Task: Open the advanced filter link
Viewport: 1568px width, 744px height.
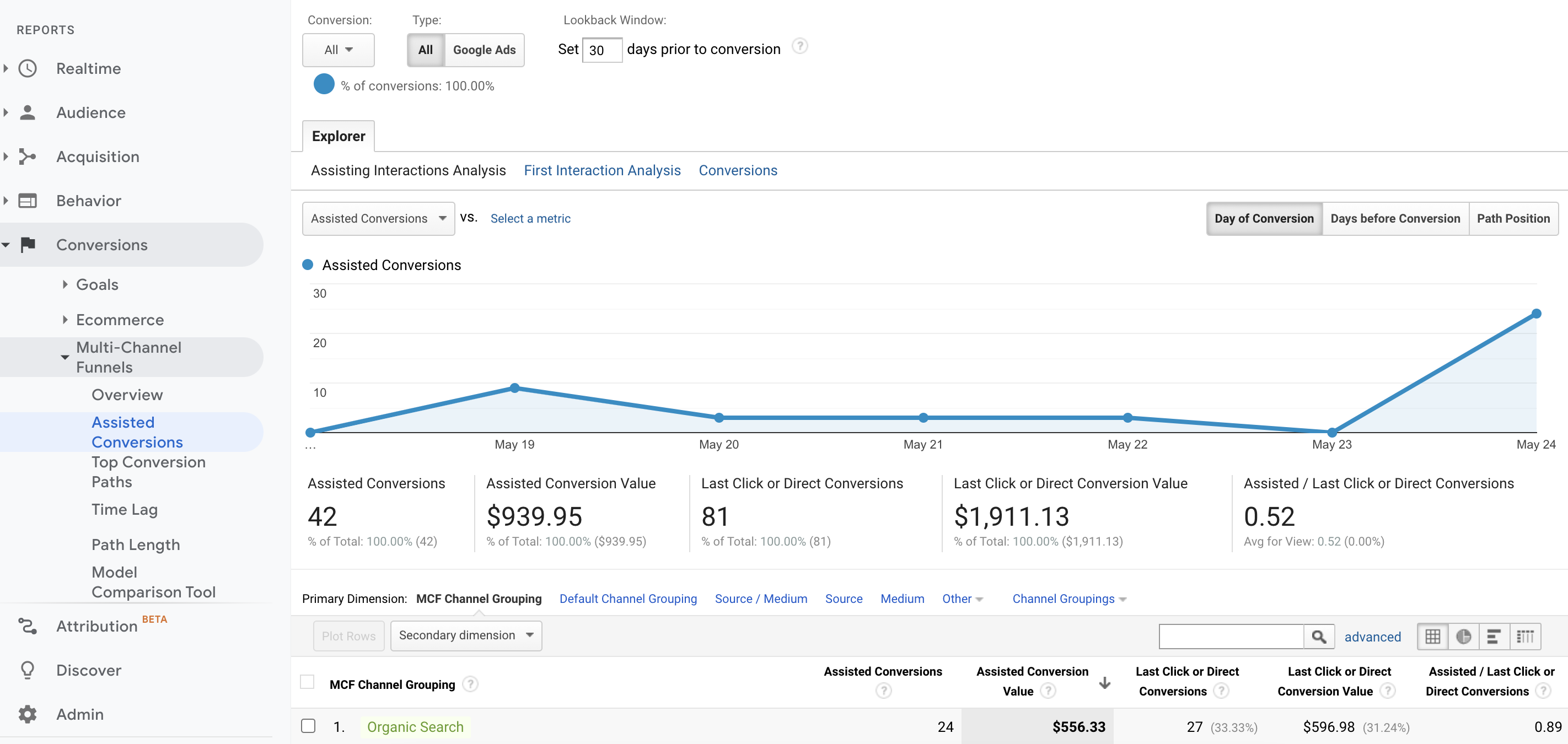Action: 1373,637
